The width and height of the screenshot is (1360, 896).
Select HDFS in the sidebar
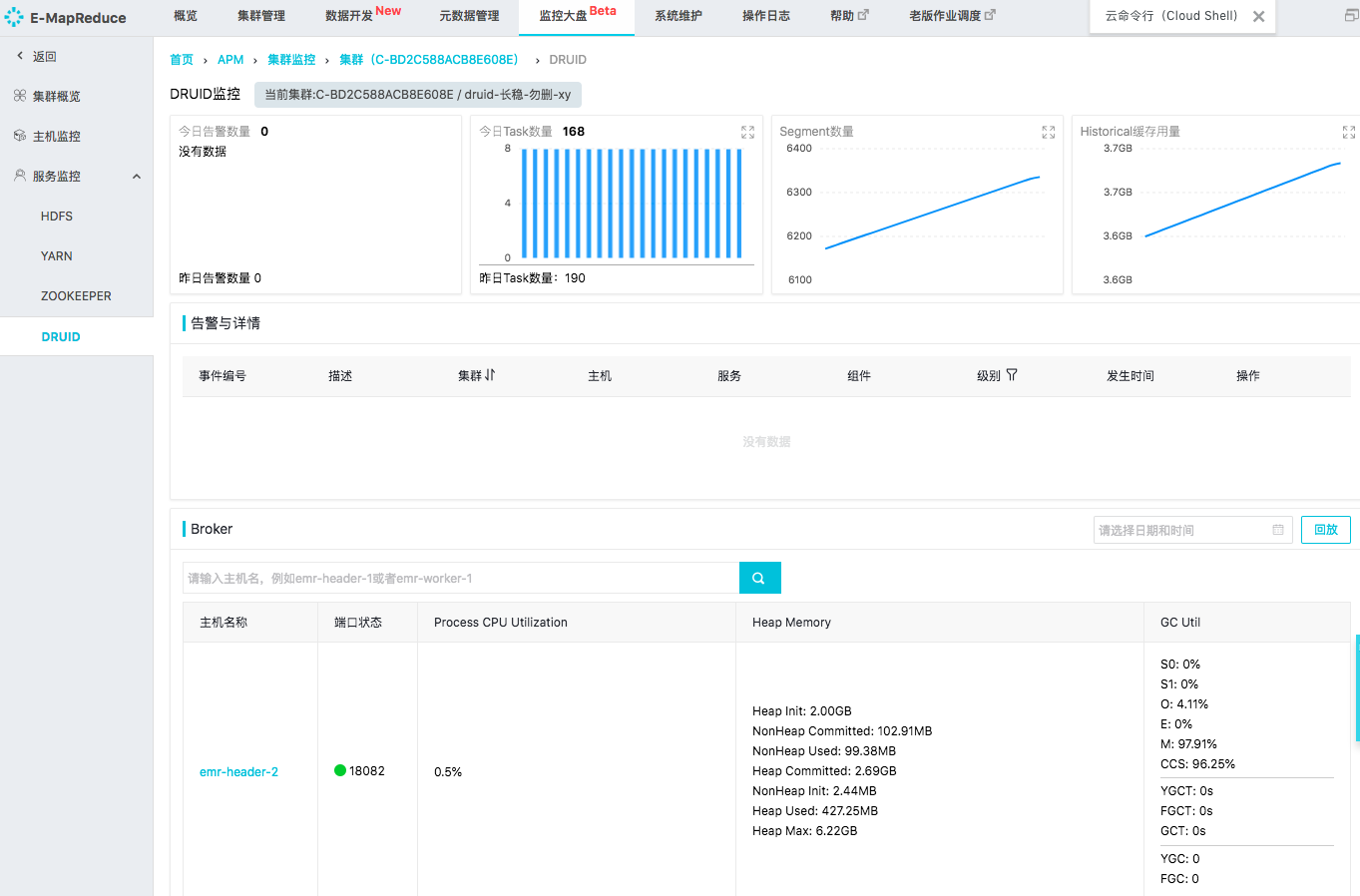(x=57, y=217)
